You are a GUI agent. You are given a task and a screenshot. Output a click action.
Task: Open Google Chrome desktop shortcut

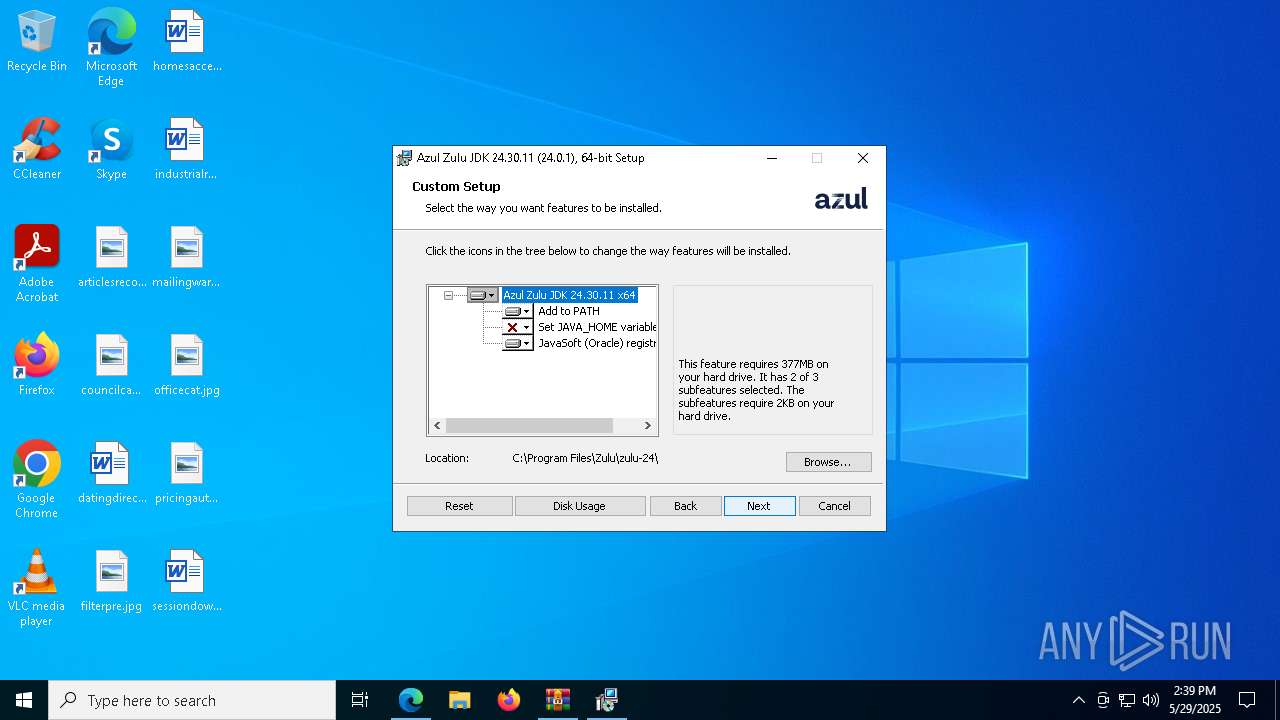click(37, 480)
